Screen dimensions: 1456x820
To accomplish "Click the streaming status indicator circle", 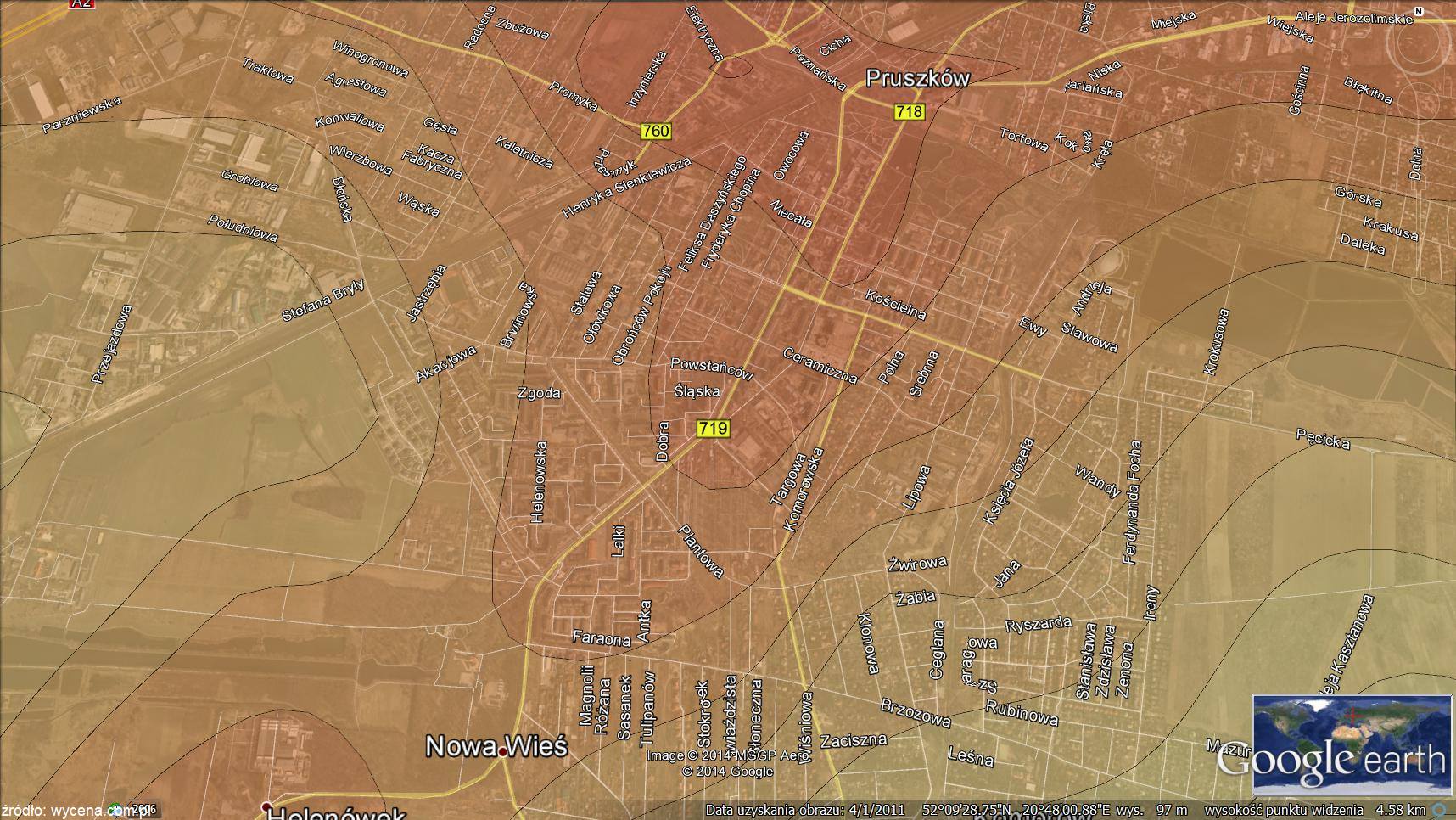I will [1440, 810].
